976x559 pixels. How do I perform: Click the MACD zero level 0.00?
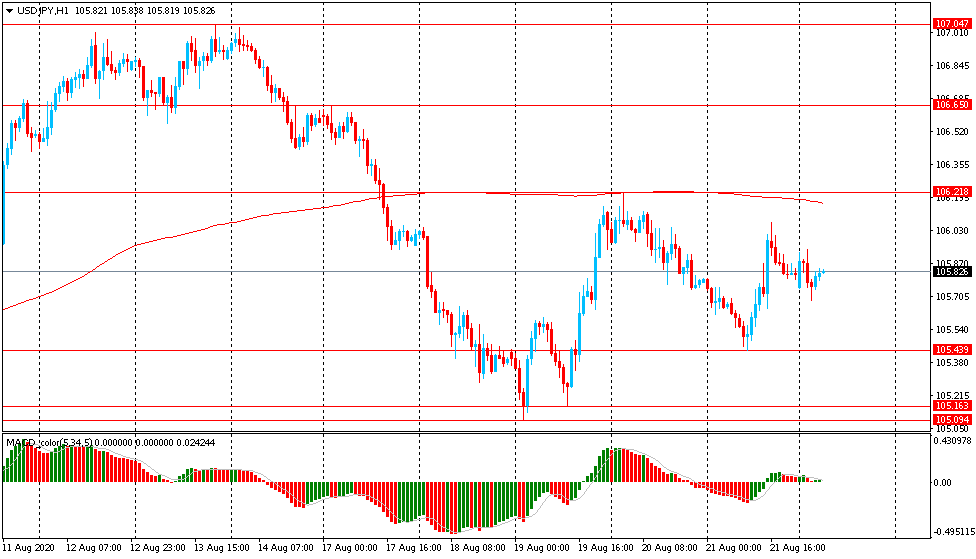coord(942,482)
